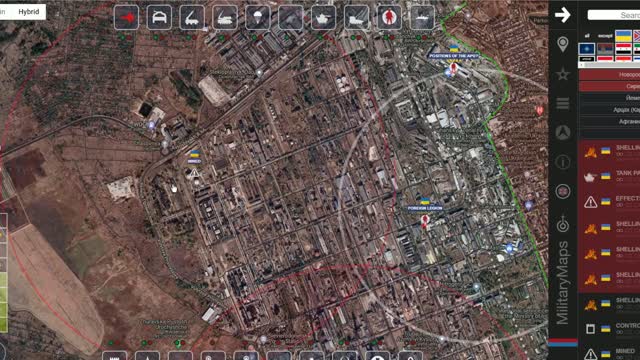Click the FOREIGN LEGION map label
Viewport: 640px width, 360px height.
(x=424, y=208)
